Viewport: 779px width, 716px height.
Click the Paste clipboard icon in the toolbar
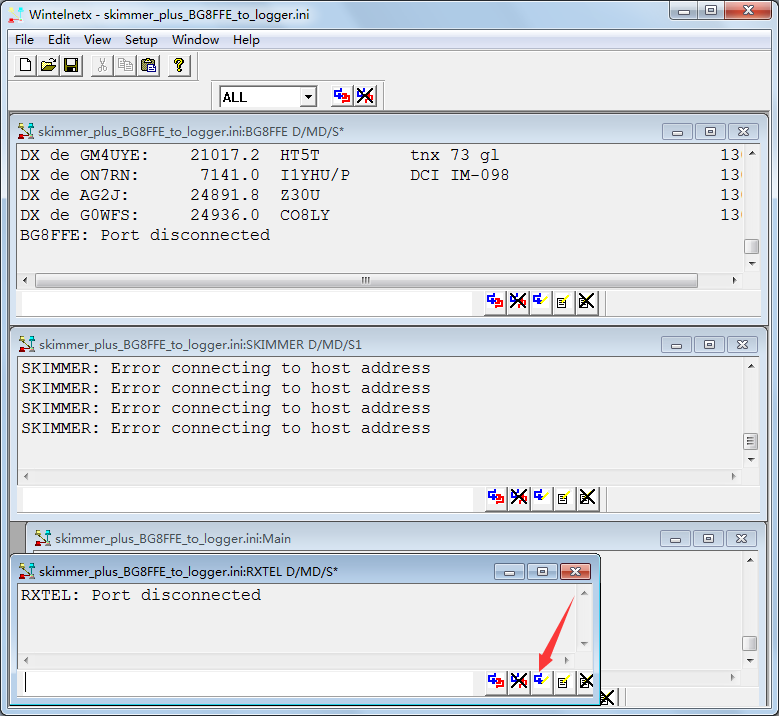pyautogui.click(x=148, y=65)
